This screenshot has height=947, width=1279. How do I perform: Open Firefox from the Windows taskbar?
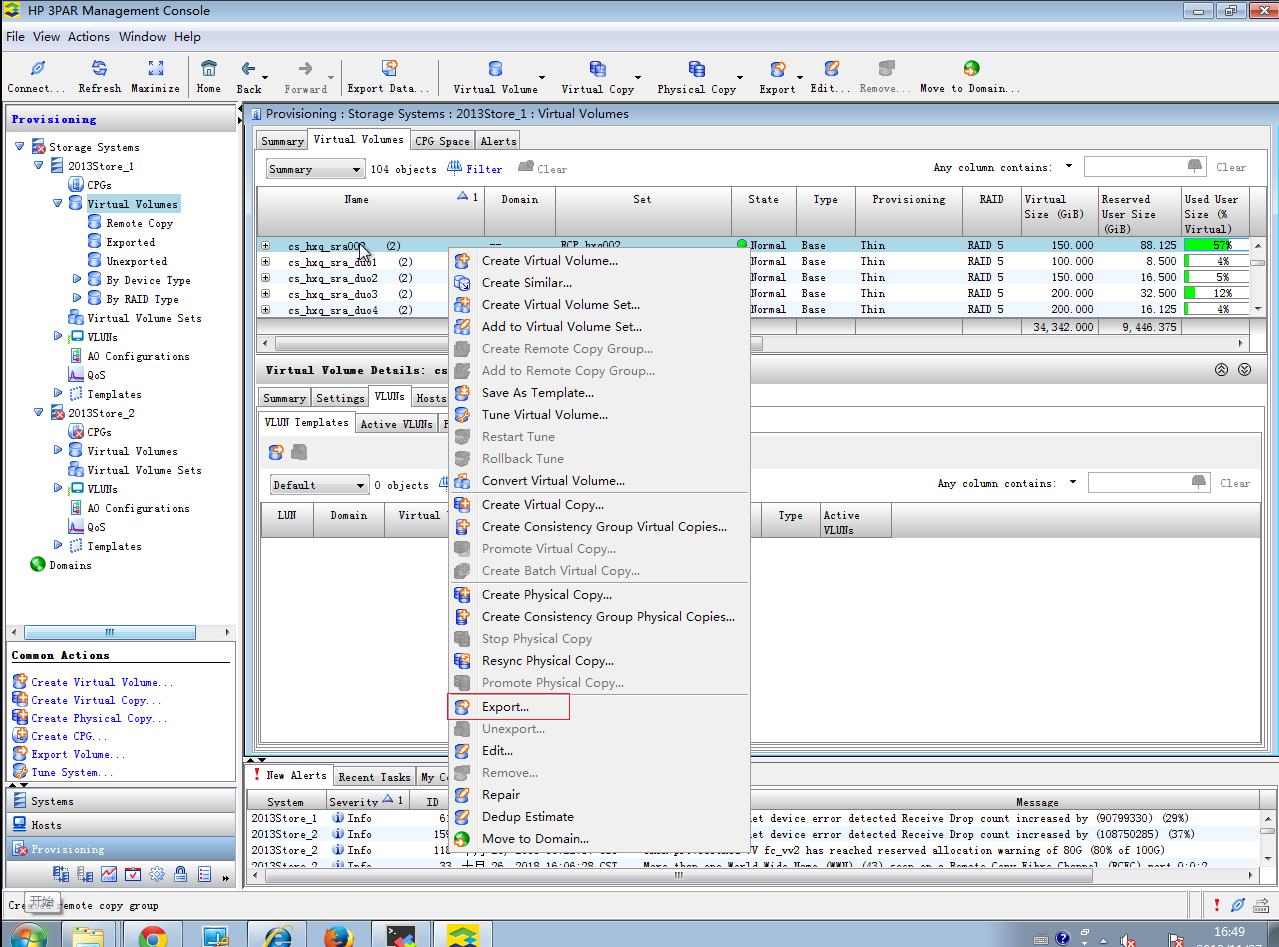(339, 936)
